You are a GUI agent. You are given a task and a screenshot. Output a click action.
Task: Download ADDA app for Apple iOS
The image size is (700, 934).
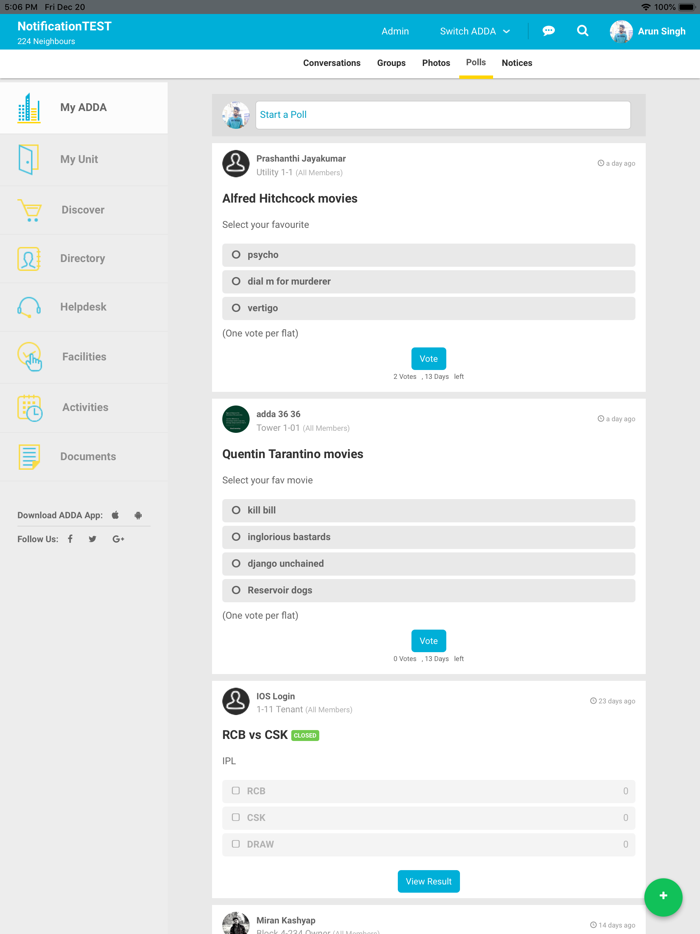point(116,515)
